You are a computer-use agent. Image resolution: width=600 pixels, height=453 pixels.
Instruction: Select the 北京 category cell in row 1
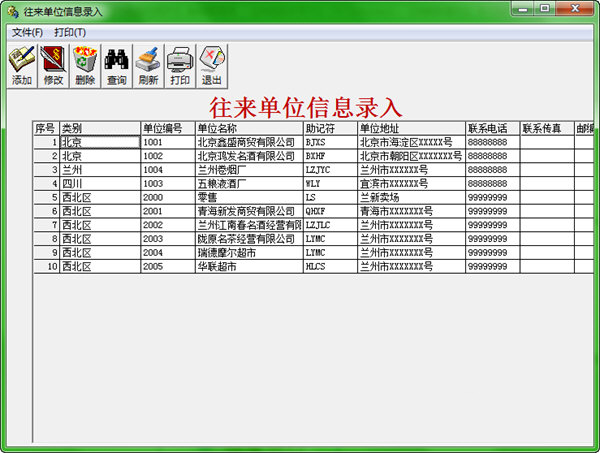pyautogui.click(x=100, y=142)
